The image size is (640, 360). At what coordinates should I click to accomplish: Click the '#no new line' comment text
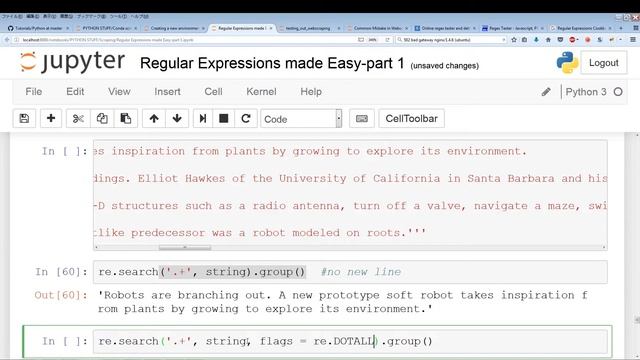(361, 272)
